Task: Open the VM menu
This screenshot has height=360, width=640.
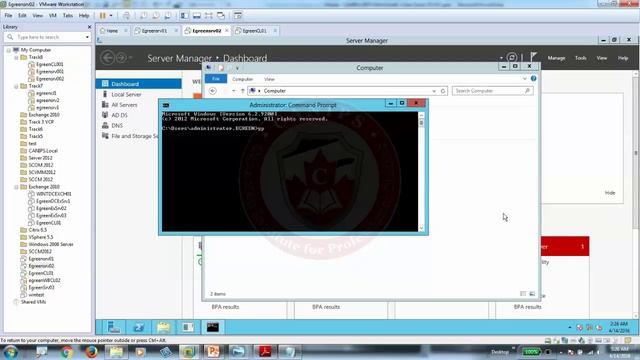Action: pos(53,16)
